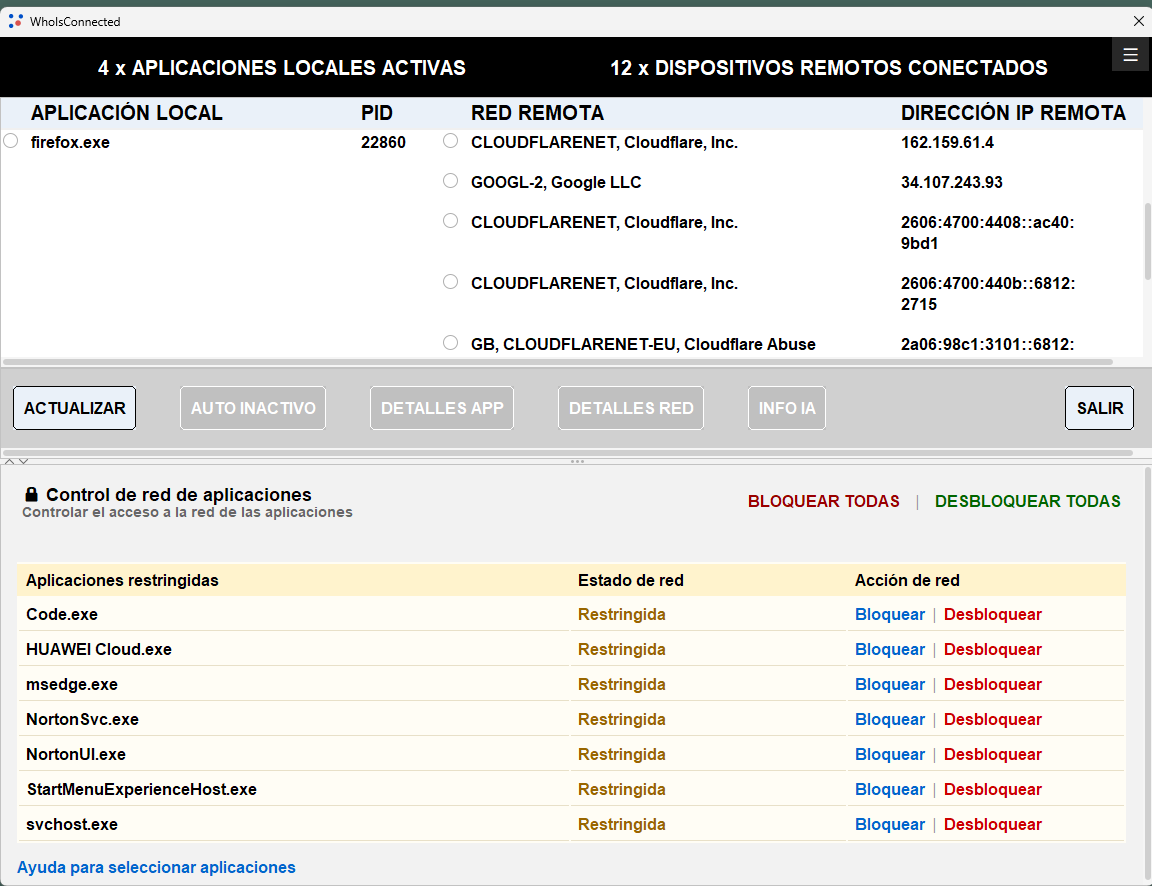The height and width of the screenshot is (886, 1152).
Task: Select radio for IP 162.159.61.4
Action: pos(450,140)
